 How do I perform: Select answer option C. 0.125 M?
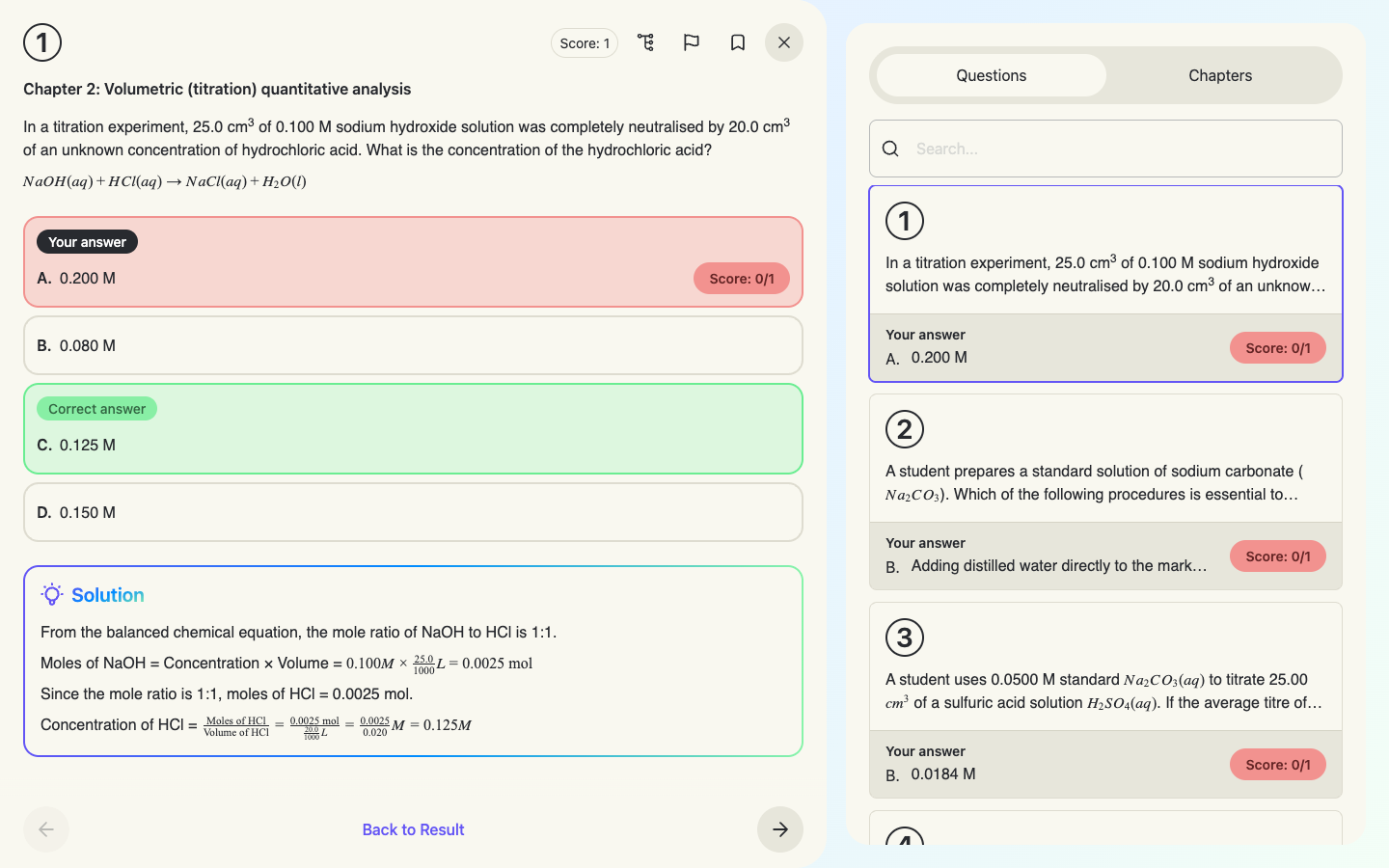pyautogui.click(x=413, y=429)
